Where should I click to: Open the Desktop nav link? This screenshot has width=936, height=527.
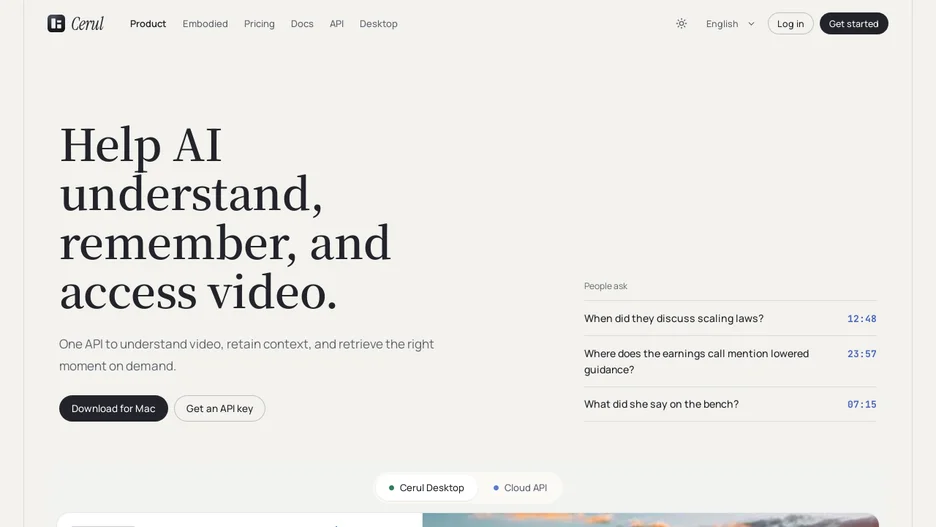click(378, 24)
